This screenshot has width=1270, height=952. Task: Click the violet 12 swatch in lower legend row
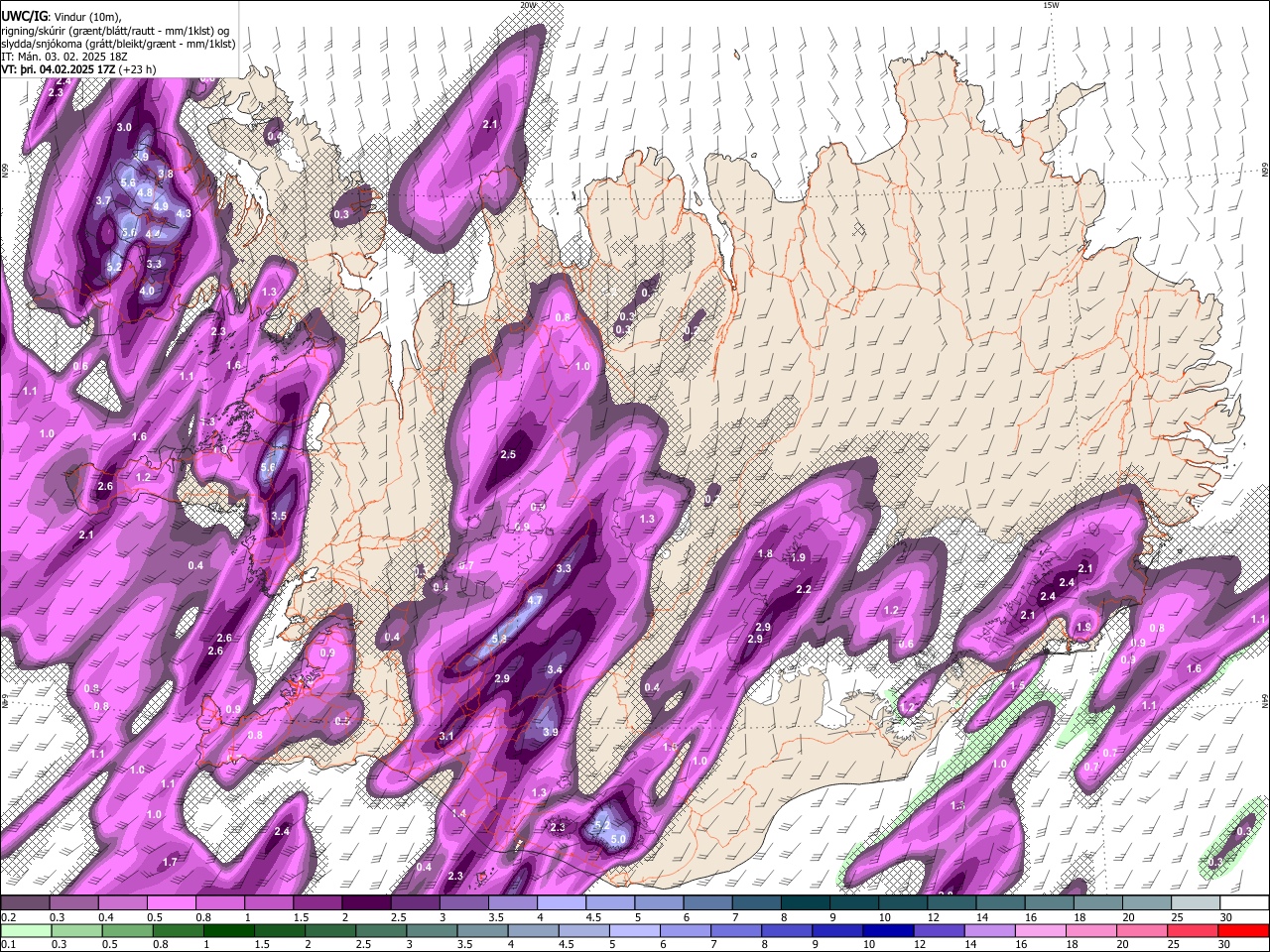938,930
